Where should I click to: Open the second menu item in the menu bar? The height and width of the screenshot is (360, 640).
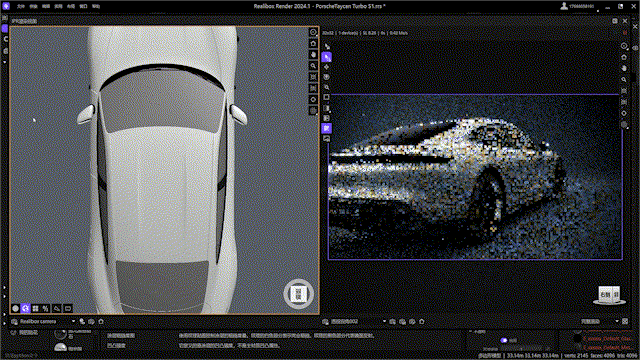tap(33, 7)
